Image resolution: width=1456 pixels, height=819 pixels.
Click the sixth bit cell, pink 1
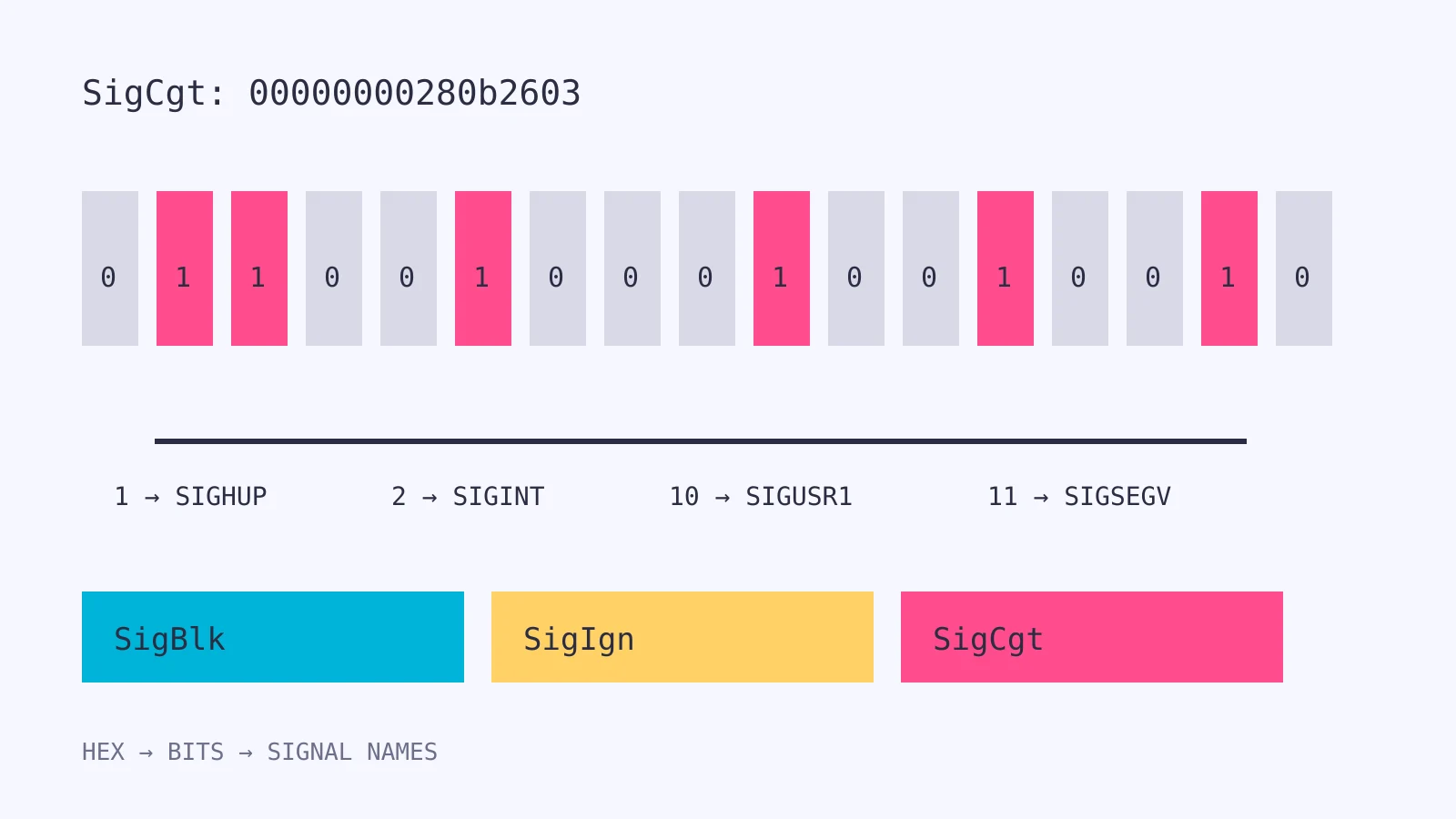coord(483,268)
